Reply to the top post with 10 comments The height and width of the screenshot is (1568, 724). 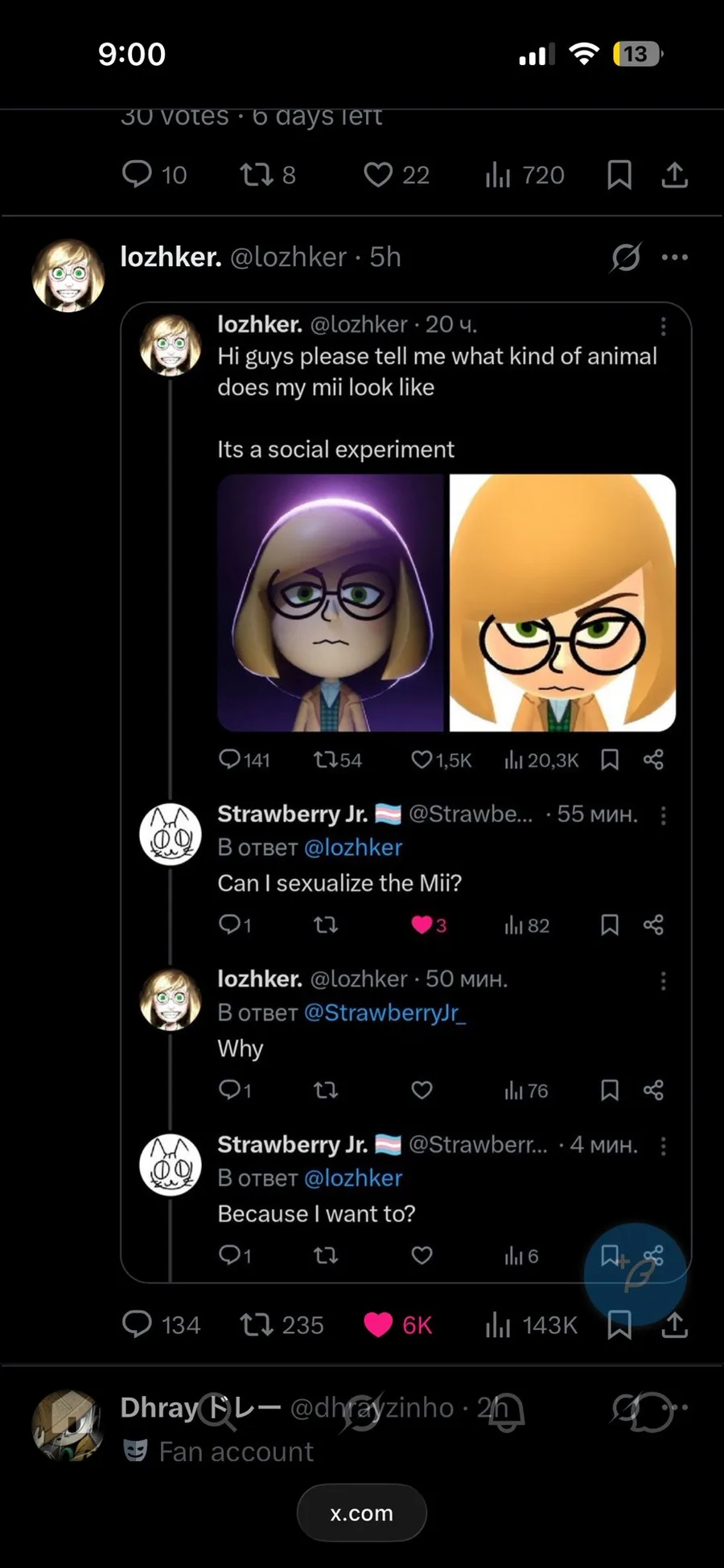click(x=137, y=174)
